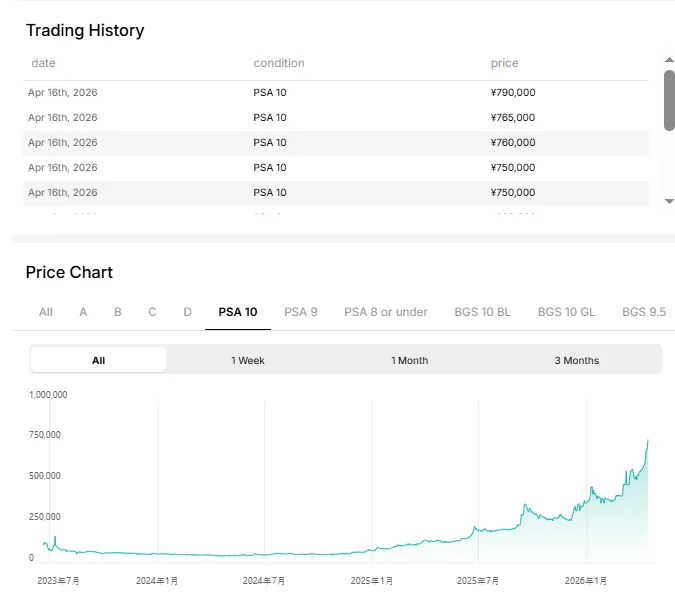Open the PSA 9 condition tab

(x=301, y=312)
